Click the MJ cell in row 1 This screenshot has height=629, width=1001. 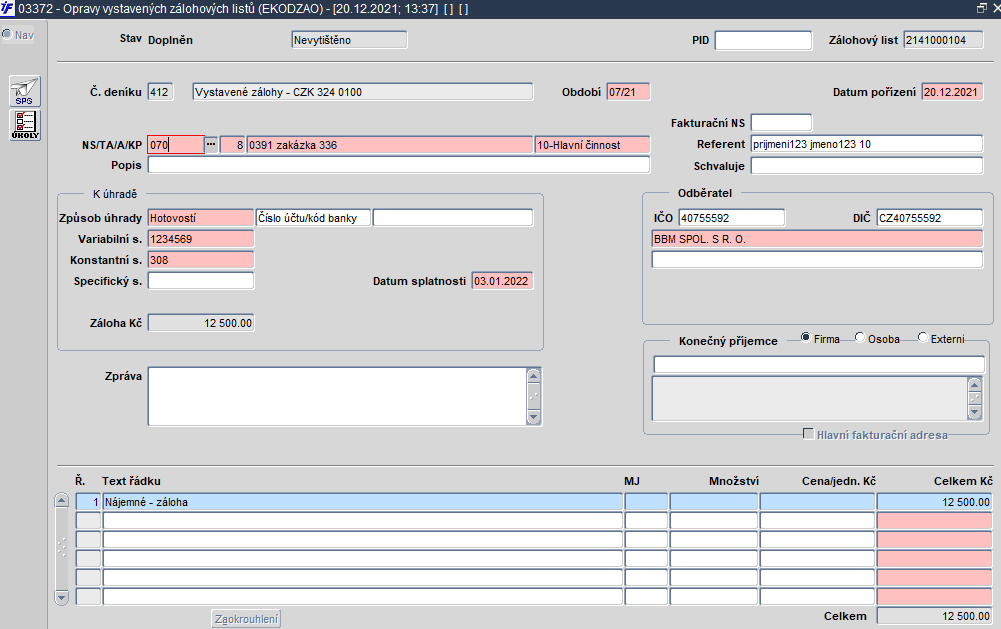click(646, 502)
